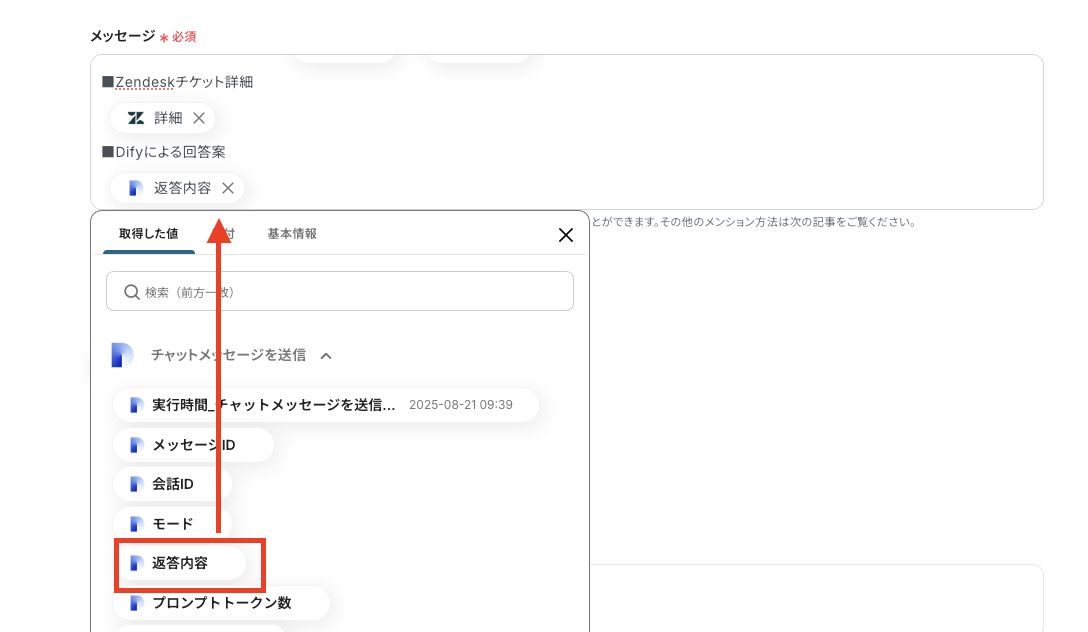The image size is (1088, 632).
Task: Click the highlighted 返答内容 list entry
Action: click(180, 563)
